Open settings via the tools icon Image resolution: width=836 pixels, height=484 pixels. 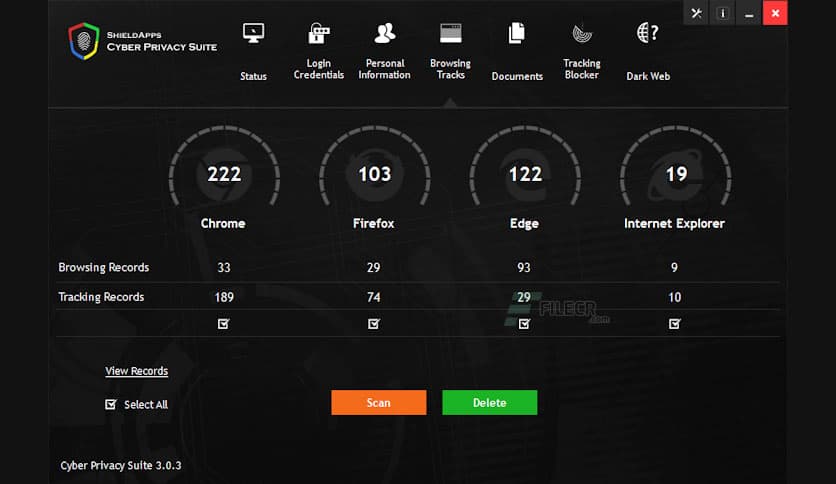[696, 13]
